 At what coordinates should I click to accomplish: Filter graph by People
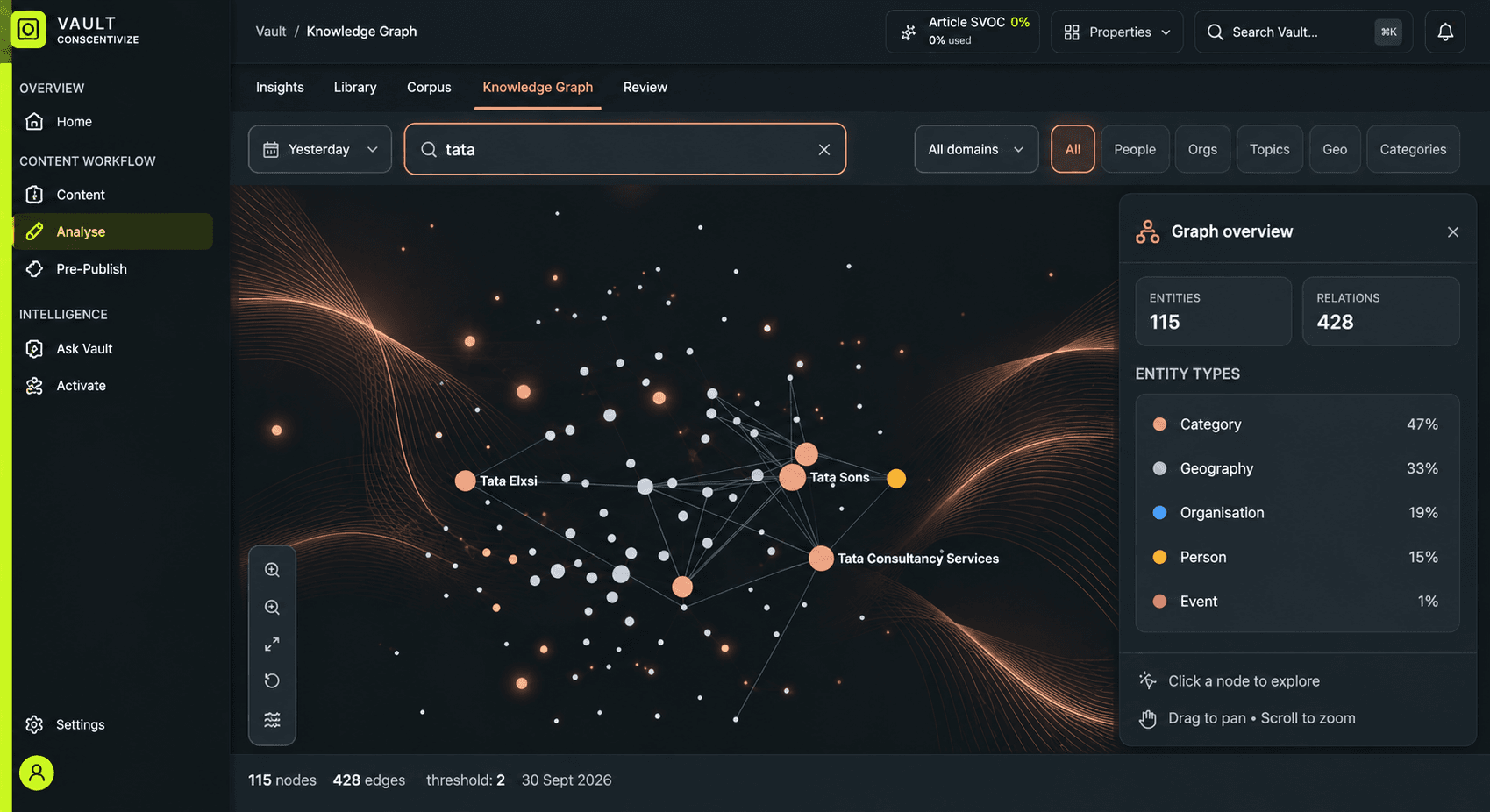[x=1135, y=150]
